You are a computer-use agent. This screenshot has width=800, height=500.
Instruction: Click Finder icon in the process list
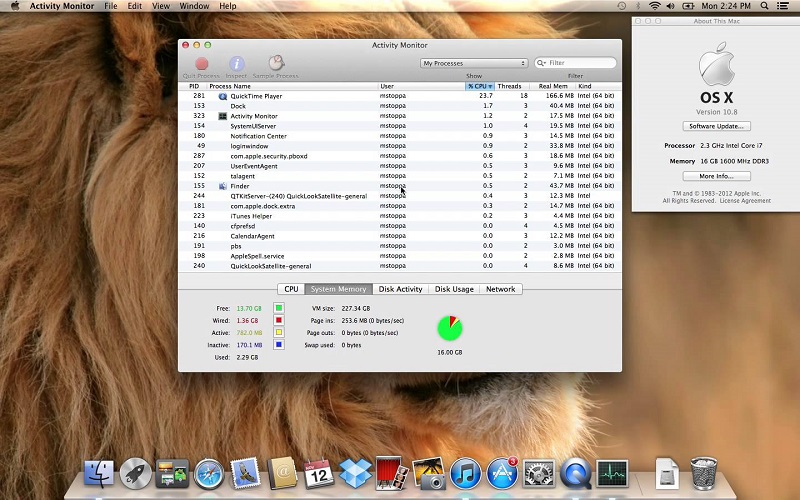(x=222, y=186)
